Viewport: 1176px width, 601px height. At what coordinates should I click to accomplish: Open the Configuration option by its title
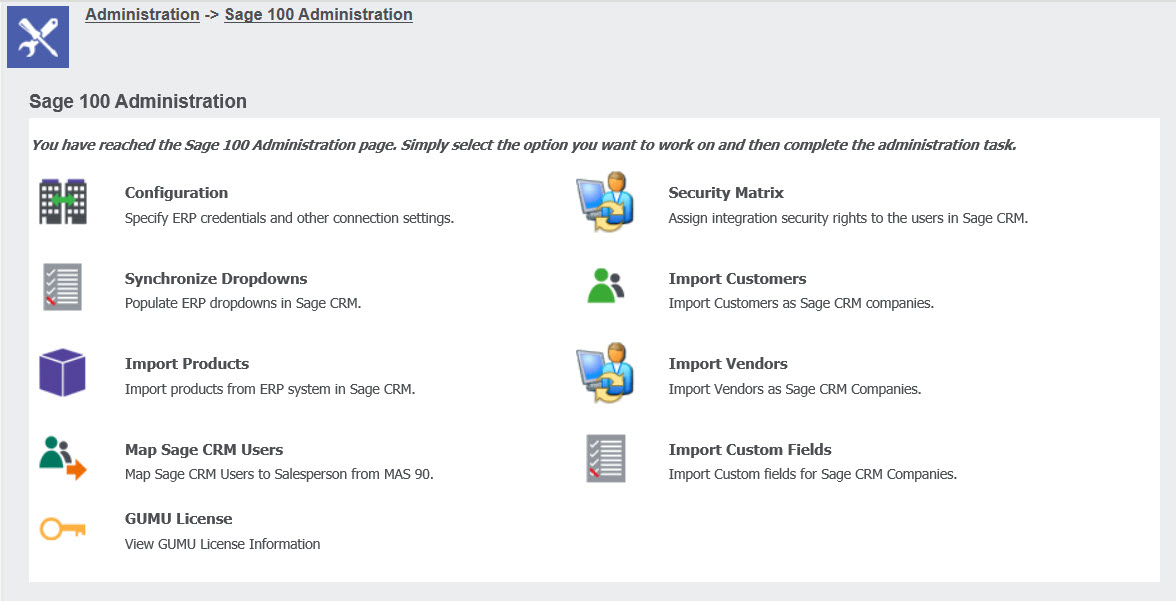click(x=176, y=192)
